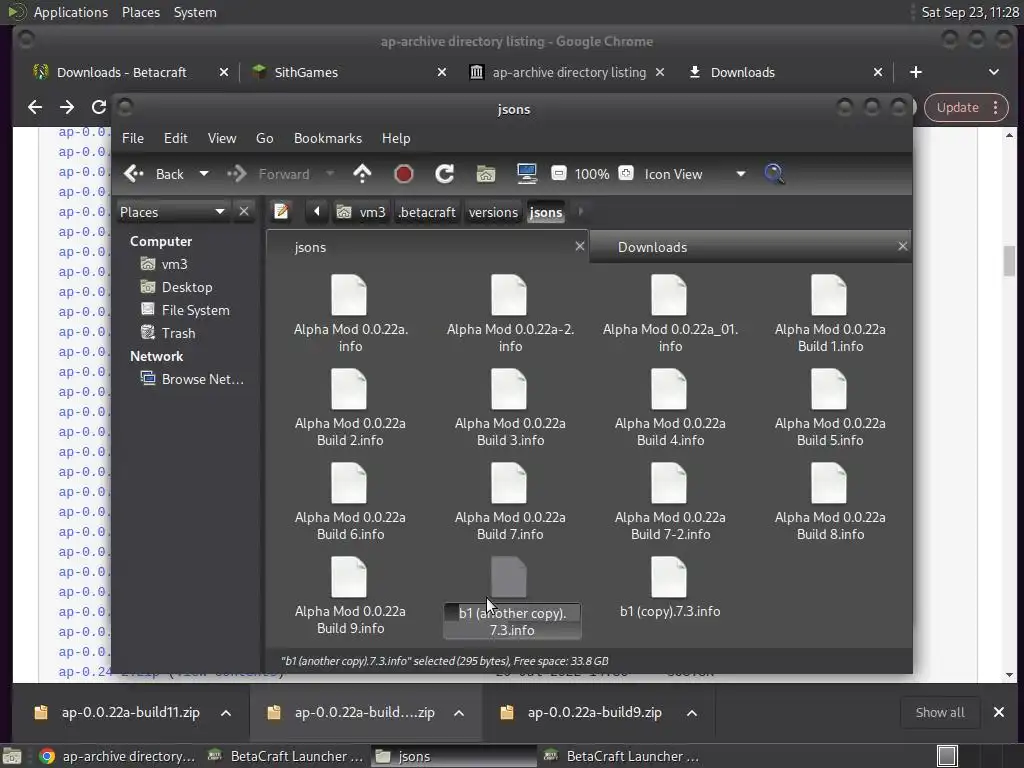Close Chrome downloads shelf
Image resolution: width=1024 pixels, height=768 pixels.
[999, 712]
